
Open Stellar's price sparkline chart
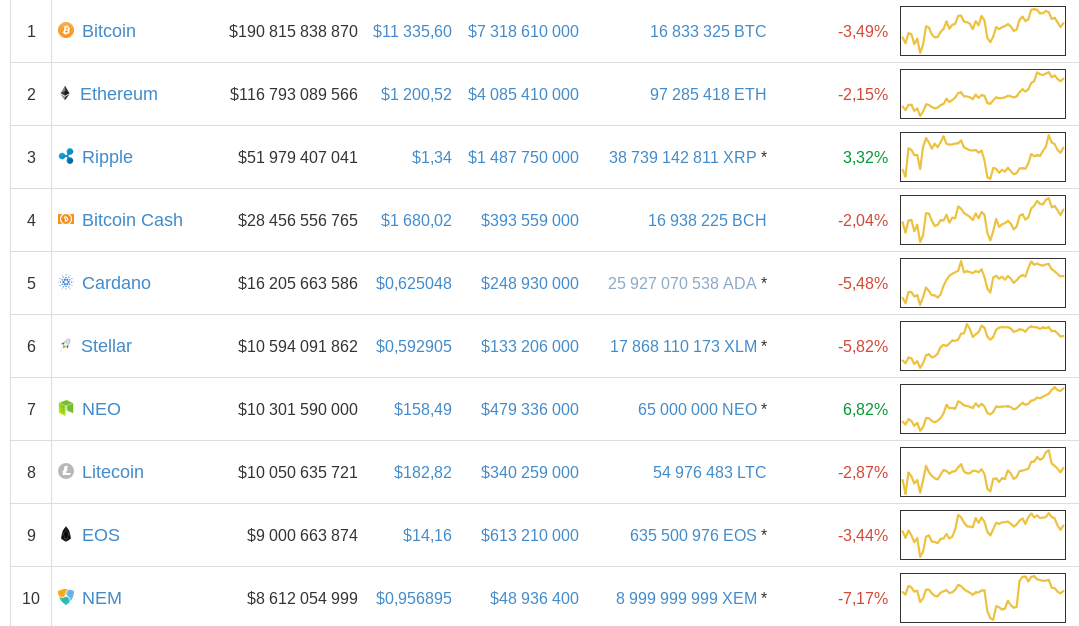(x=983, y=346)
